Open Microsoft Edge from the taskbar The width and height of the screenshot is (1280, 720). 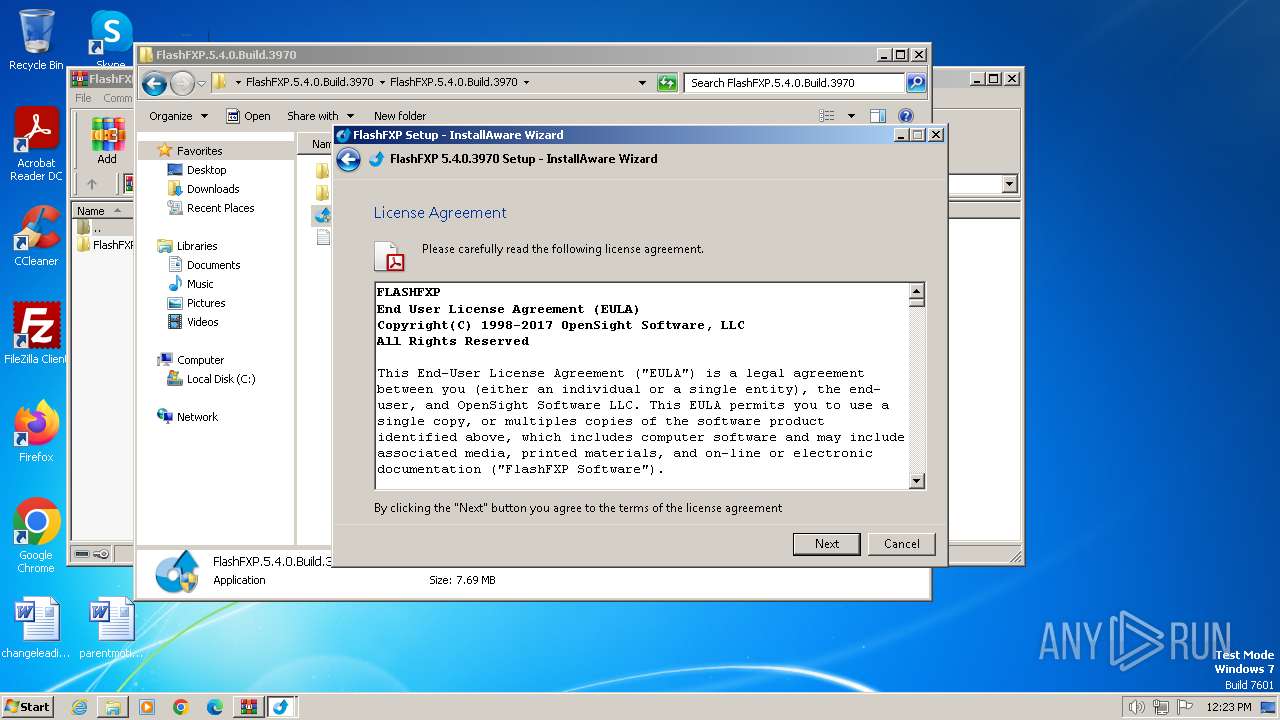(215, 707)
